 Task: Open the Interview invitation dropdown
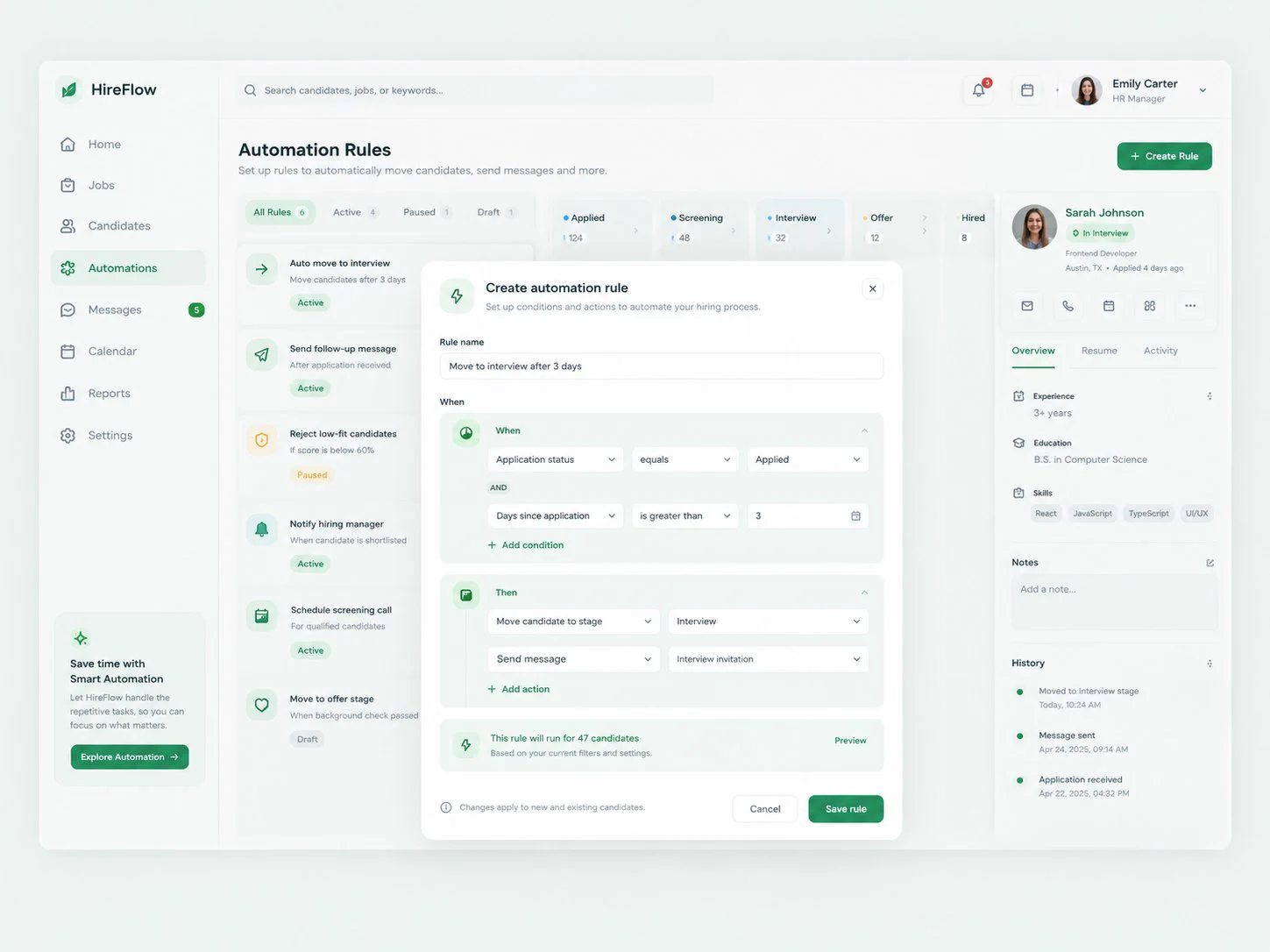tap(769, 659)
